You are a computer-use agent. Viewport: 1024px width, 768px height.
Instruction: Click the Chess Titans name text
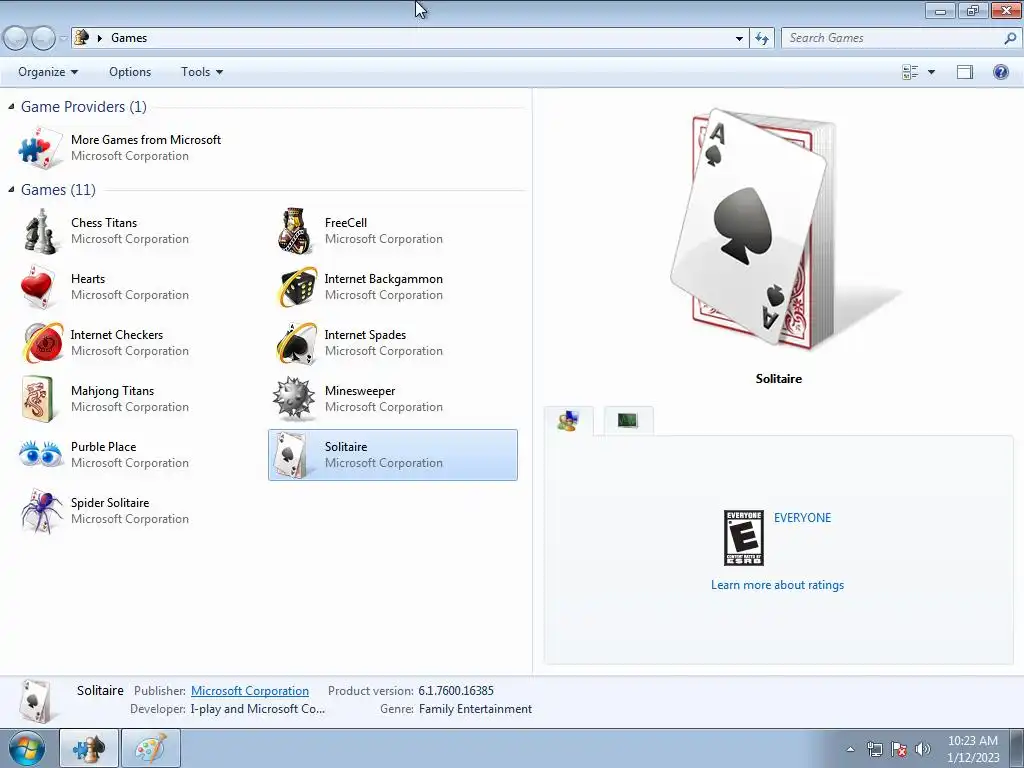click(x=104, y=223)
